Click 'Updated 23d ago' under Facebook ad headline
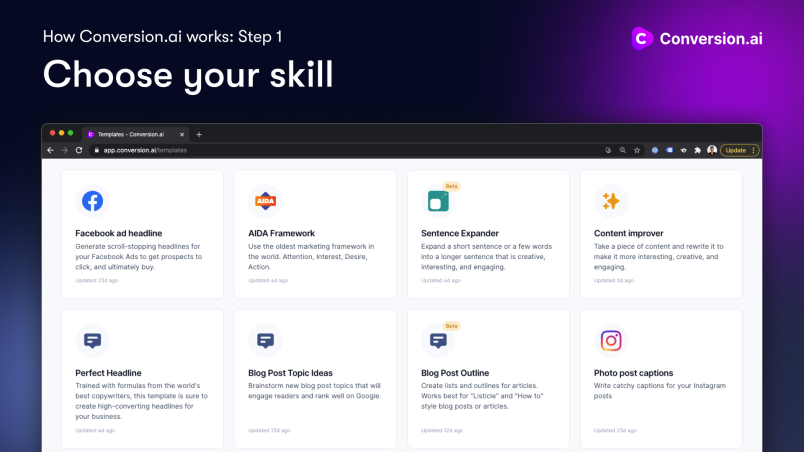The width and height of the screenshot is (804, 452). [96, 280]
